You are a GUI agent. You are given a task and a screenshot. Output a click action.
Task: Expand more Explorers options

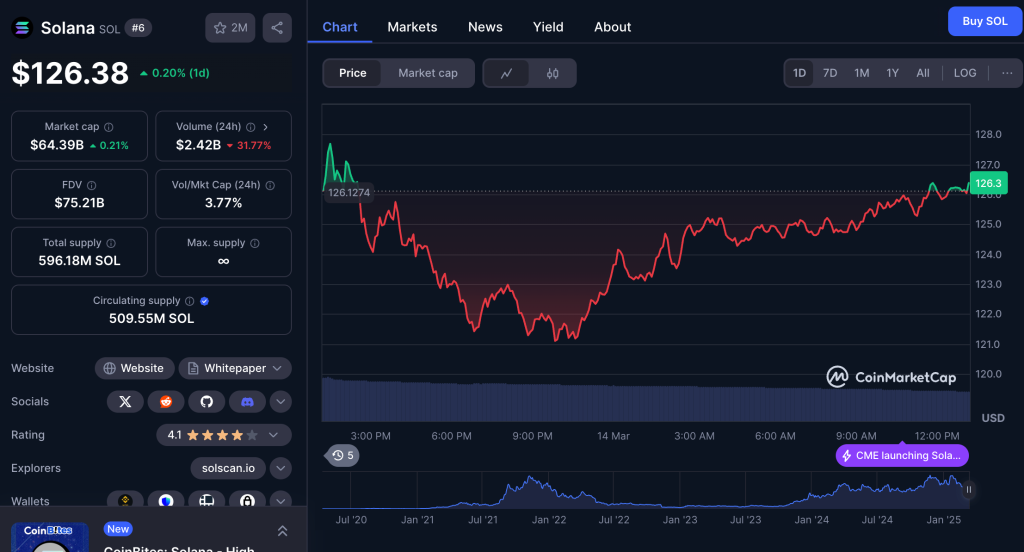(x=280, y=468)
